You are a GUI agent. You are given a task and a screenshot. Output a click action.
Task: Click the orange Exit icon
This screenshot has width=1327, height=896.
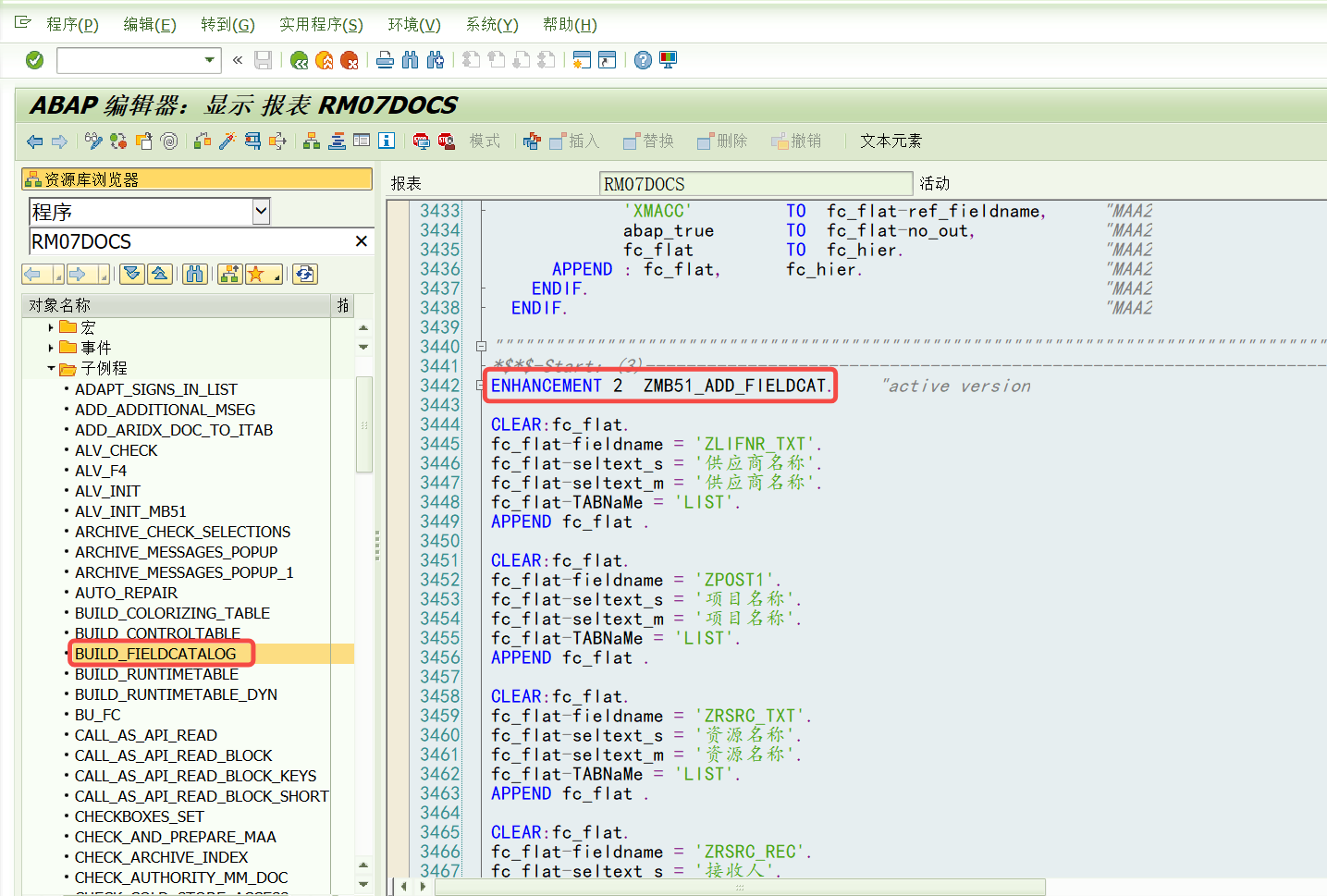pyautogui.click(x=324, y=60)
